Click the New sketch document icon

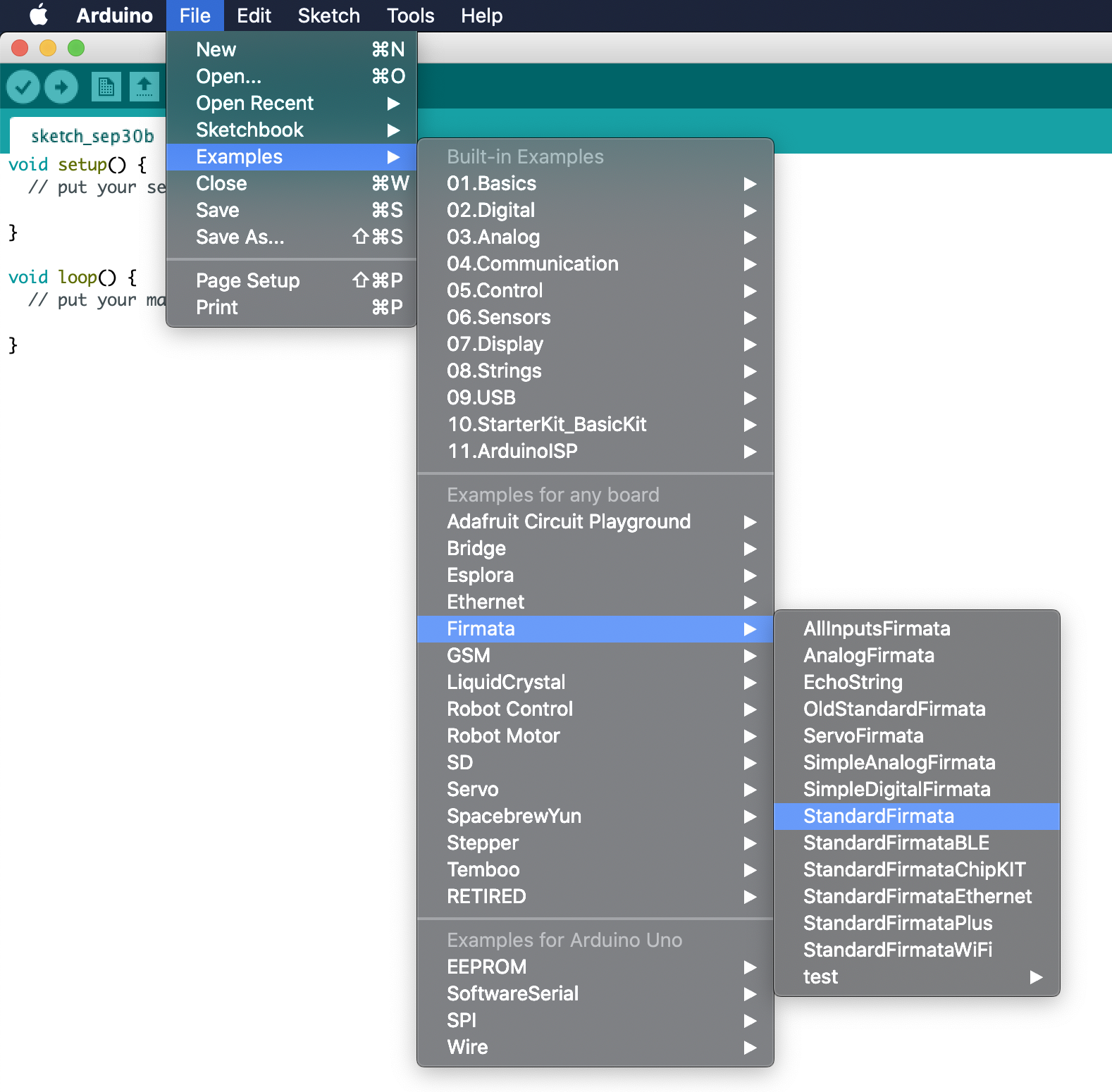click(x=106, y=87)
